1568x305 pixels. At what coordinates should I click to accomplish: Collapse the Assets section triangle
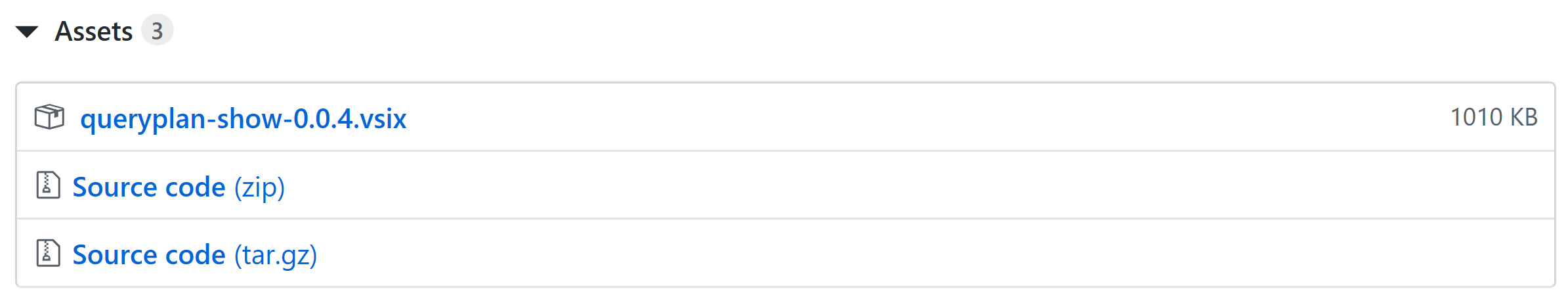(x=27, y=32)
